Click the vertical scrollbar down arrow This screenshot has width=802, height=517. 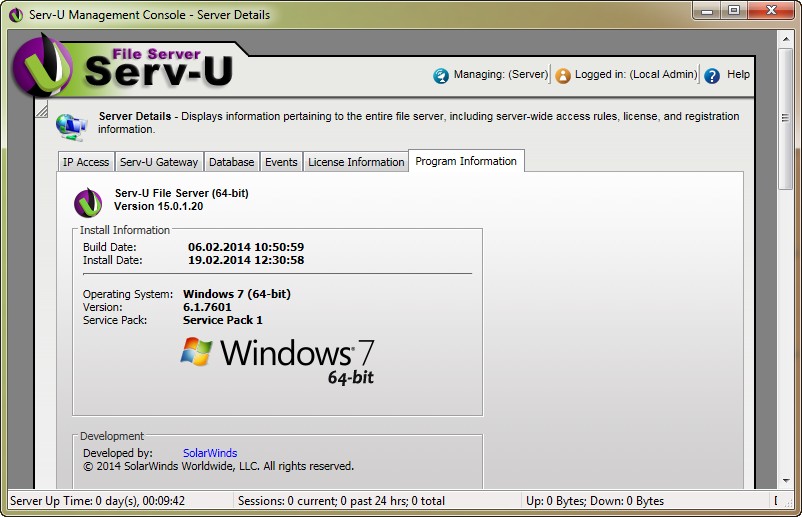point(786,481)
